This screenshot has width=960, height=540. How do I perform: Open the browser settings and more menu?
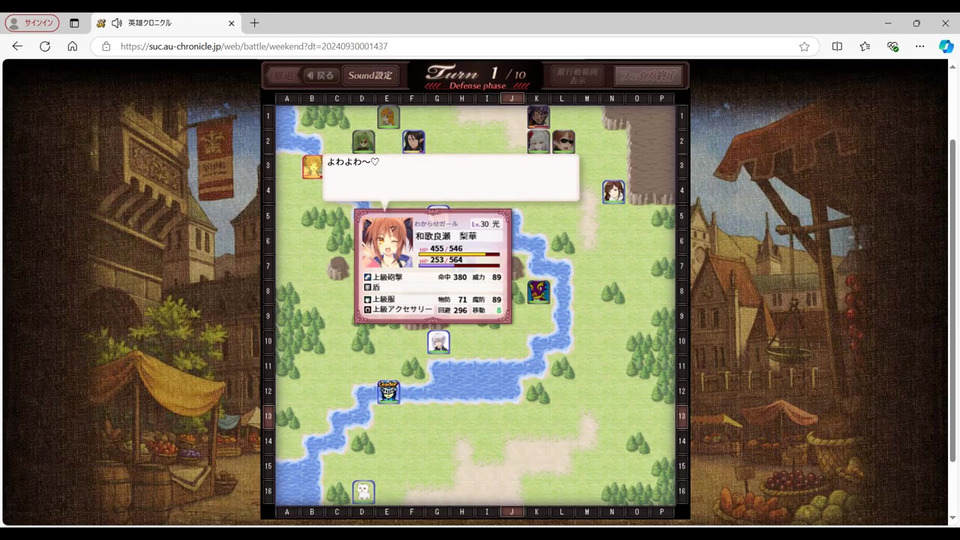920,47
